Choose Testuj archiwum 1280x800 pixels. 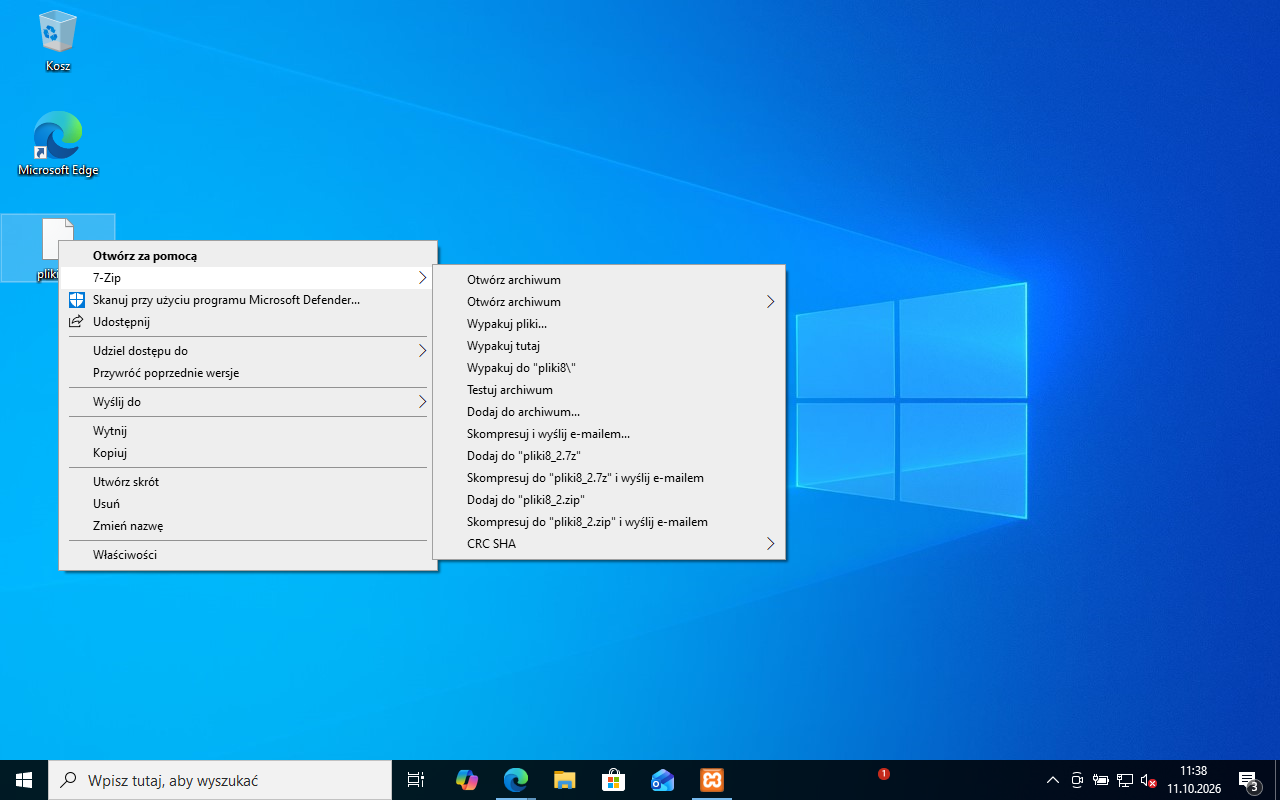609,390
